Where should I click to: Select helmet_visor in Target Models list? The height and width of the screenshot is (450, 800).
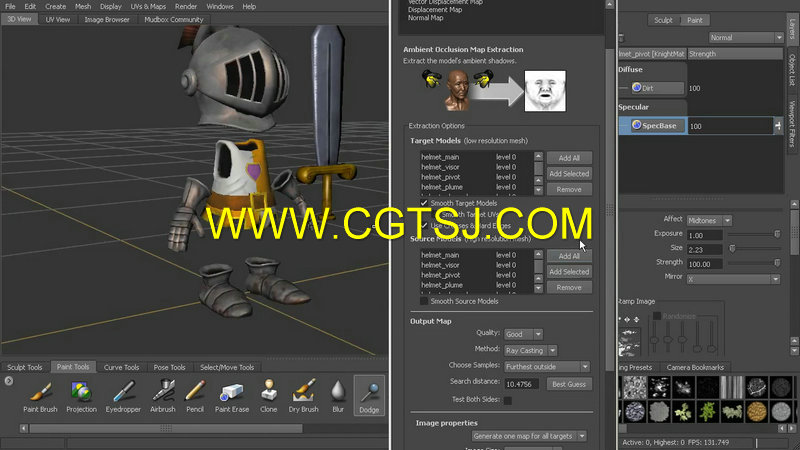(476, 167)
